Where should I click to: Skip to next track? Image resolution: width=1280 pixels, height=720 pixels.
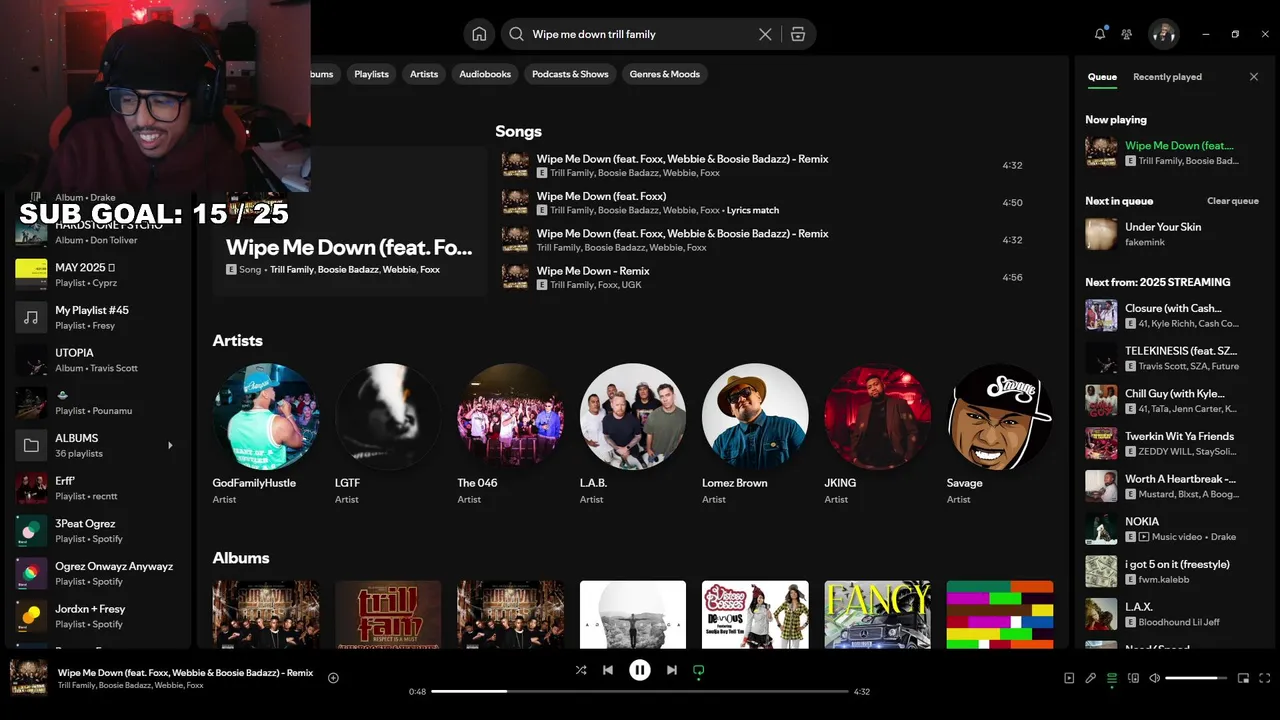click(672, 670)
